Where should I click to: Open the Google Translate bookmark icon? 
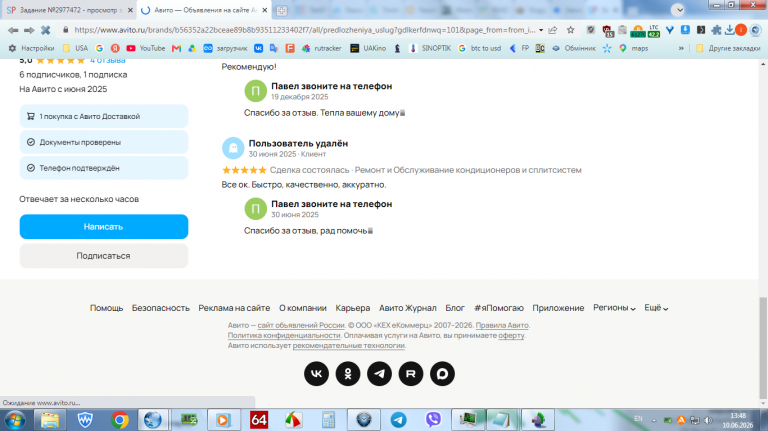coord(274,48)
